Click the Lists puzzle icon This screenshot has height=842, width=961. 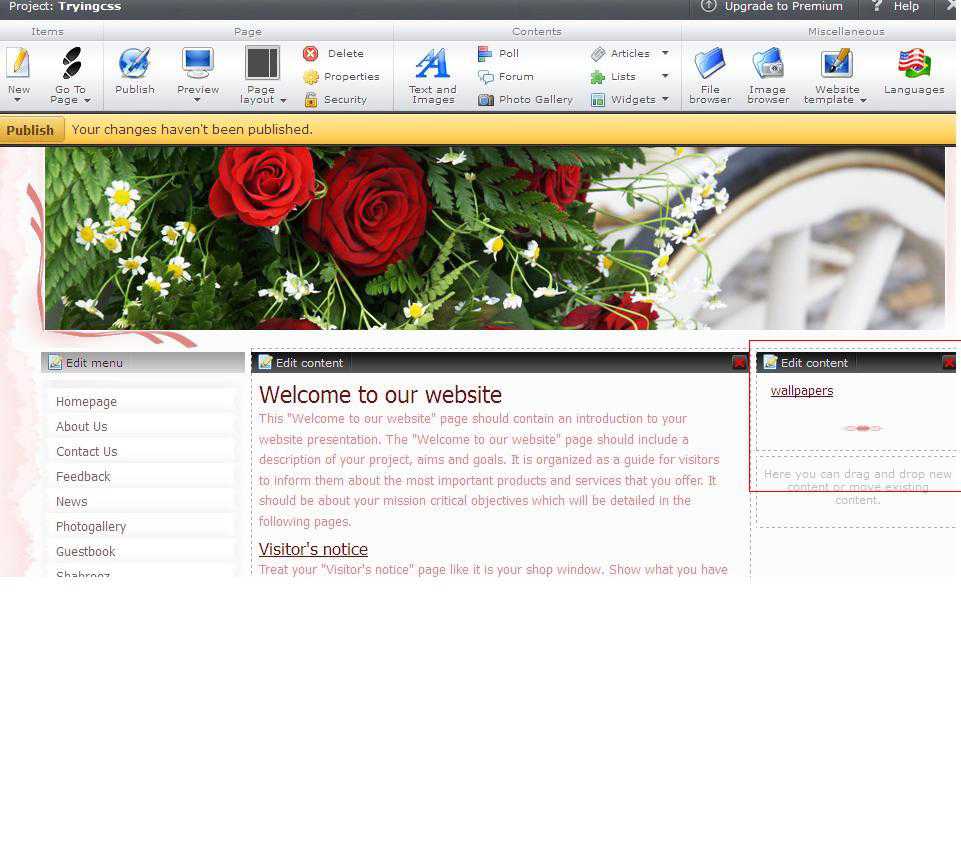pos(598,77)
